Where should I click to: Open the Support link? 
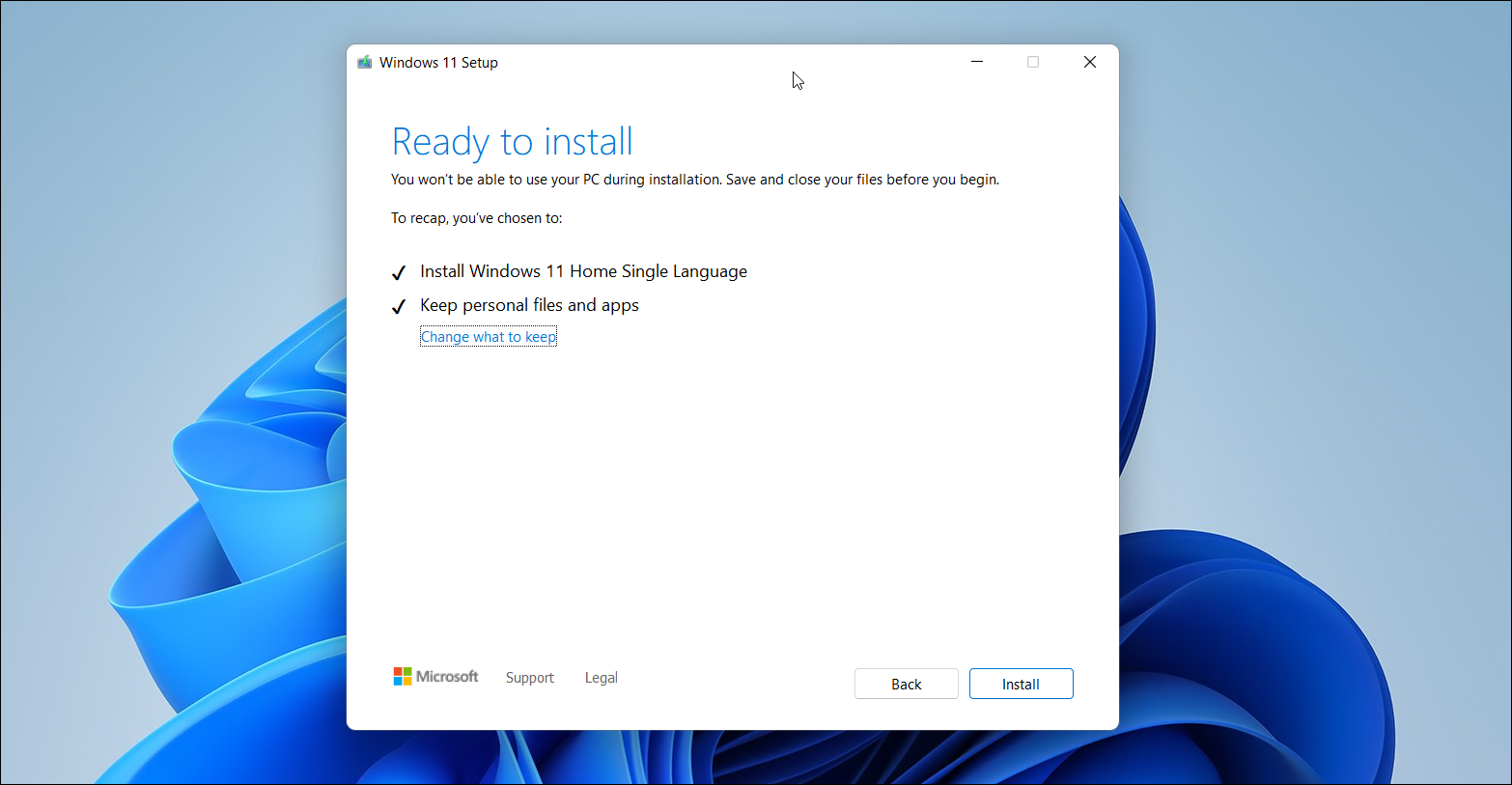click(x=530, y=678)
